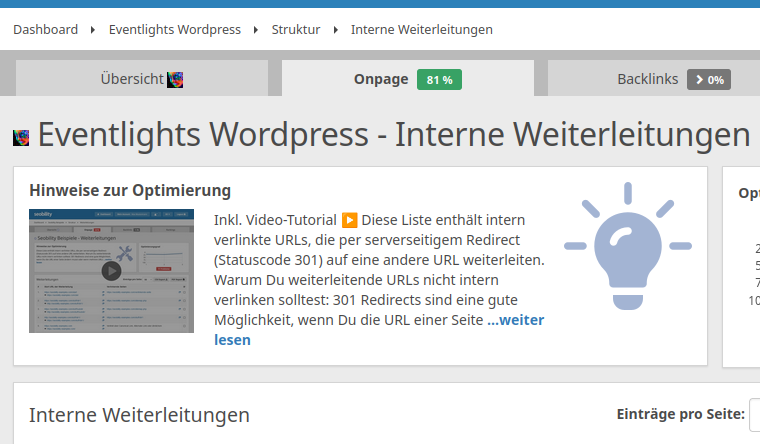
Task: Play the video tutorial thumbnail
Action: click(111, 271)
